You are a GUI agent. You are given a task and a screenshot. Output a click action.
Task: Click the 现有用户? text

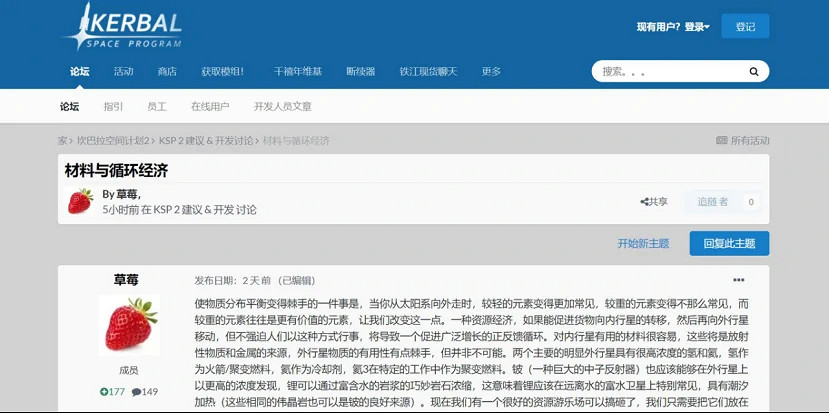(x=659, y=26)
